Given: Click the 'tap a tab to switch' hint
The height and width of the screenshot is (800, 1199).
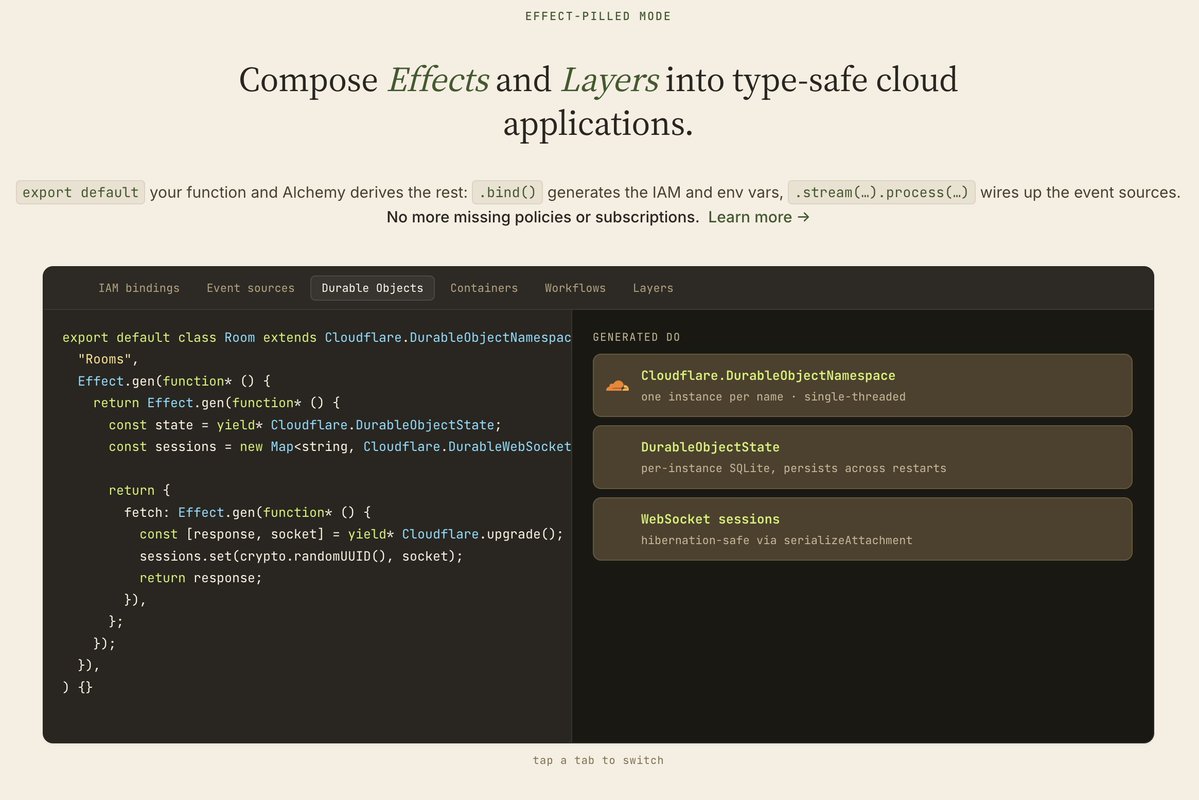Looking at the screenshot, I should [598, 760].
